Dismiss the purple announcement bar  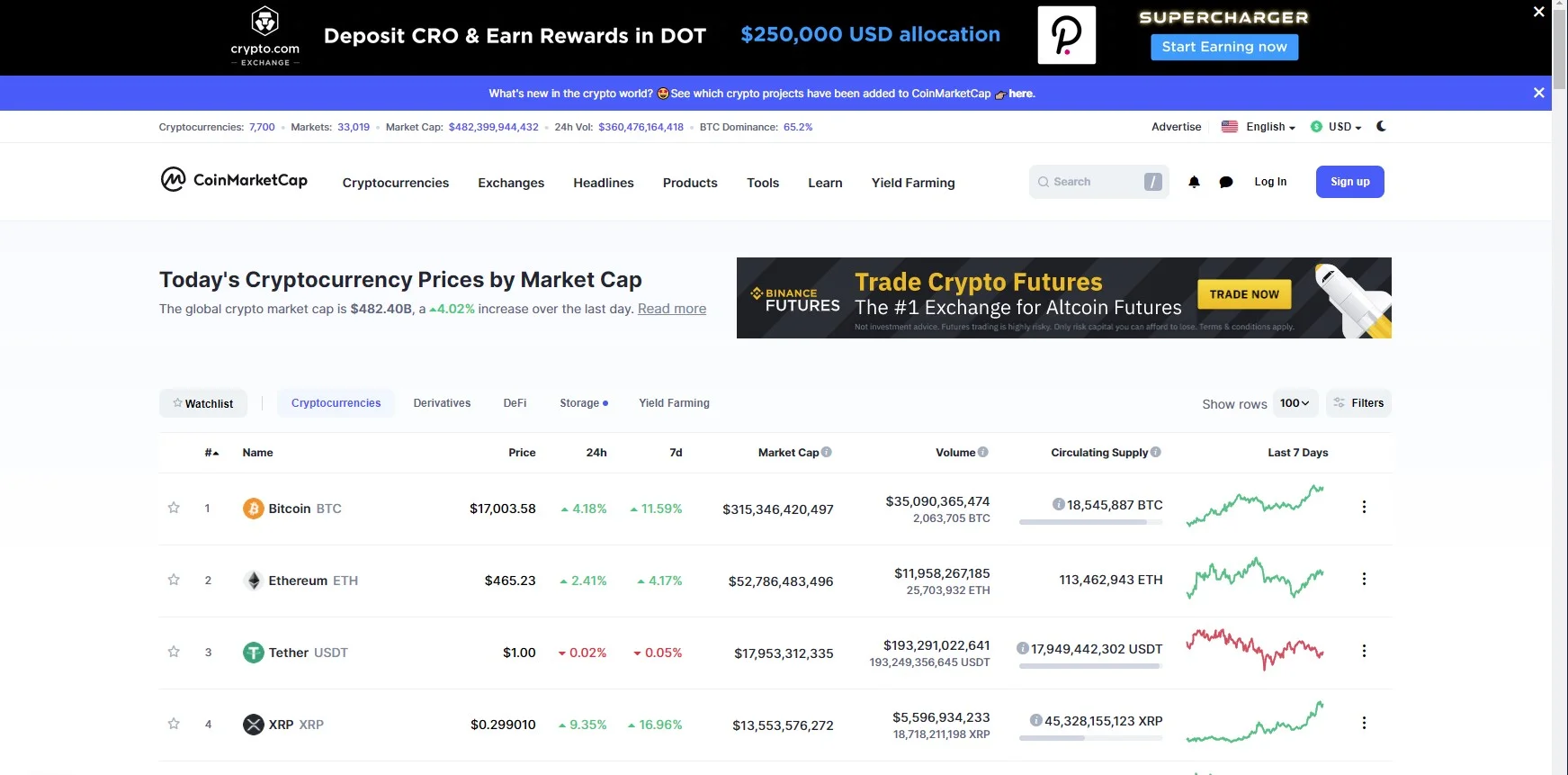click(1539, 93)
